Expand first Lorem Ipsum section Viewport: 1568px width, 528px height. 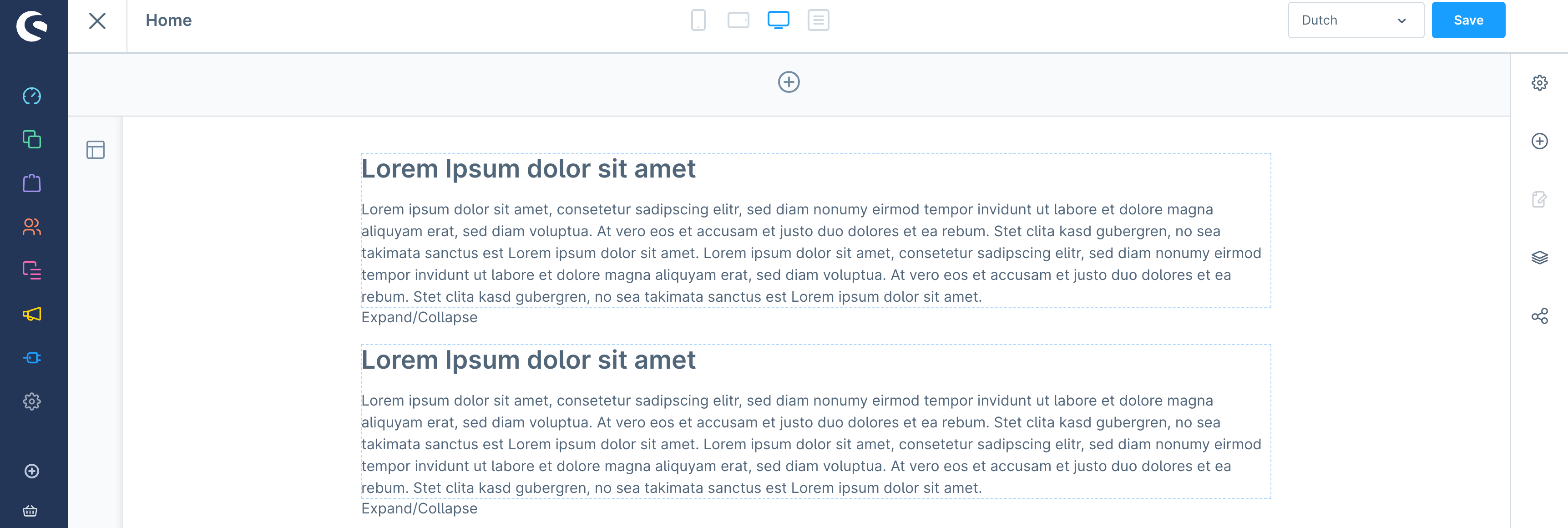[419, 317]
